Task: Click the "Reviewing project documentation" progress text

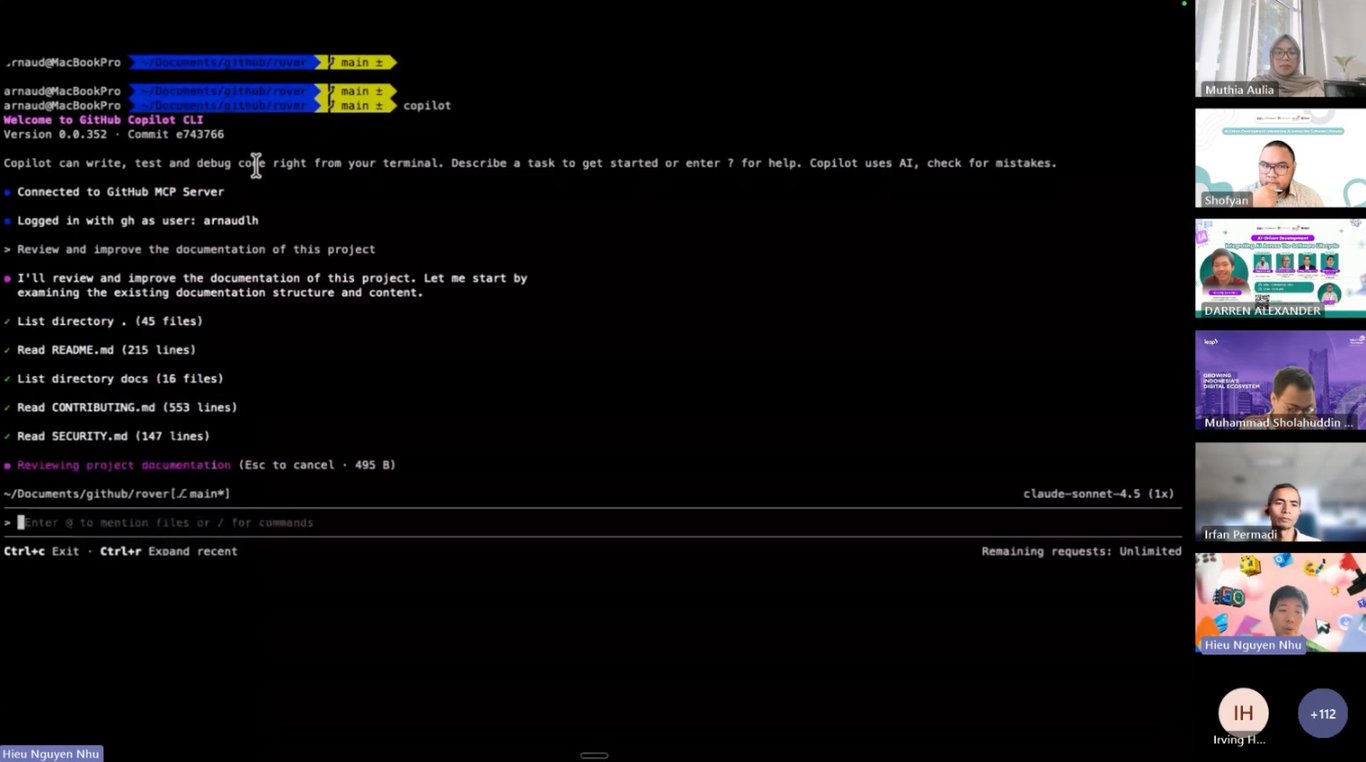Action: (123, 466)
